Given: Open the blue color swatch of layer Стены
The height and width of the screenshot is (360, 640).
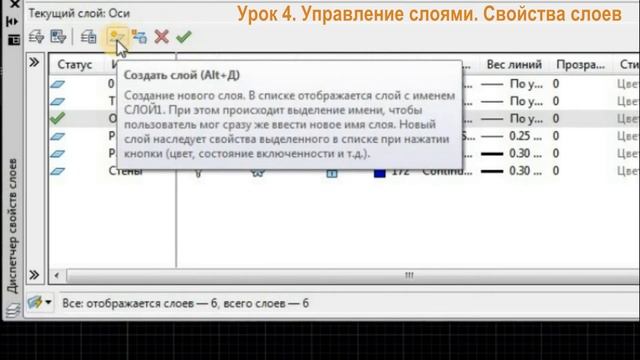Looking at the screenshot, I should (x=380, y=173).
